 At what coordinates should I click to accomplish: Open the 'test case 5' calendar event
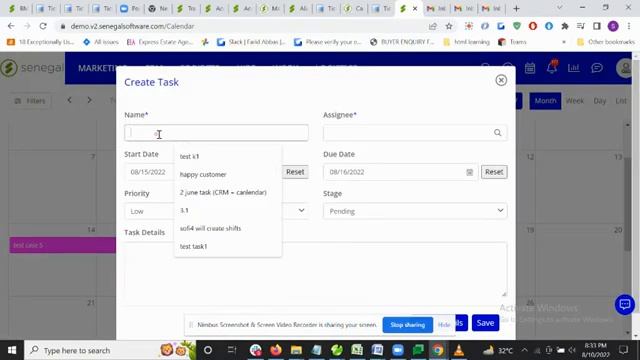62,245
